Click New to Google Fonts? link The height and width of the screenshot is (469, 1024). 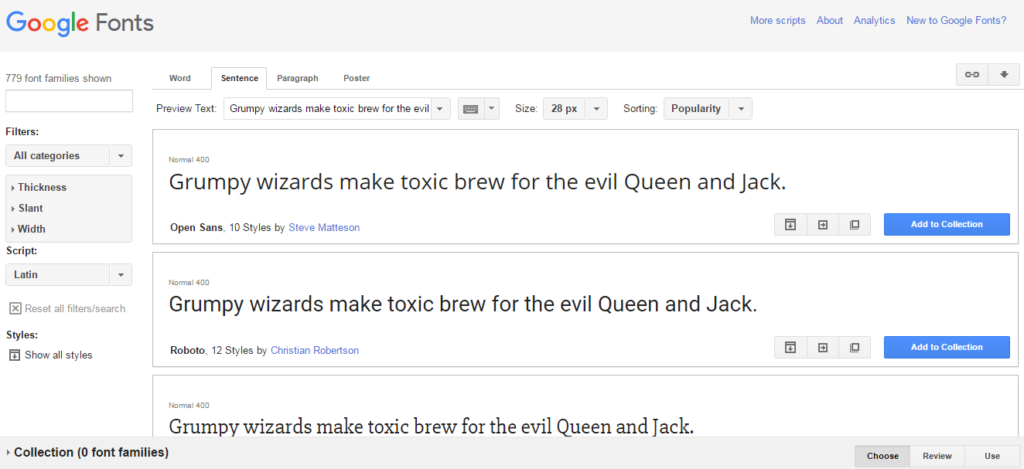click(956, 21)
